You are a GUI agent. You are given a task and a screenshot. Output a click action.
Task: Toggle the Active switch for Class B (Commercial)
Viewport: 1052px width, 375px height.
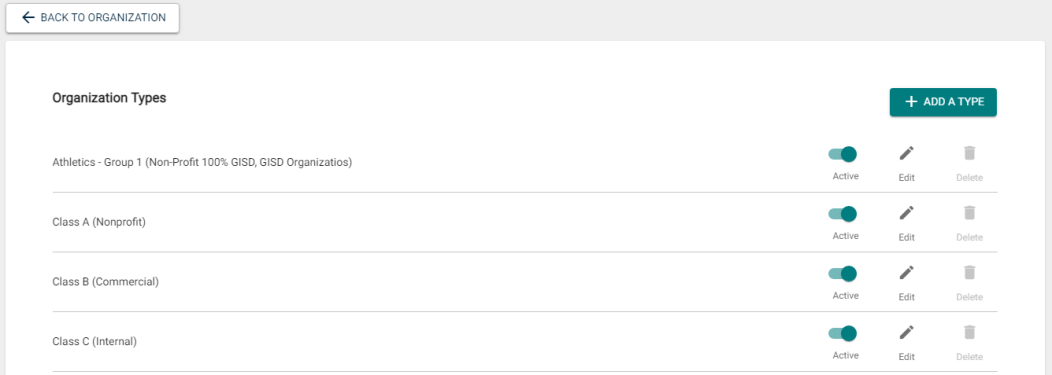point(843,274)
